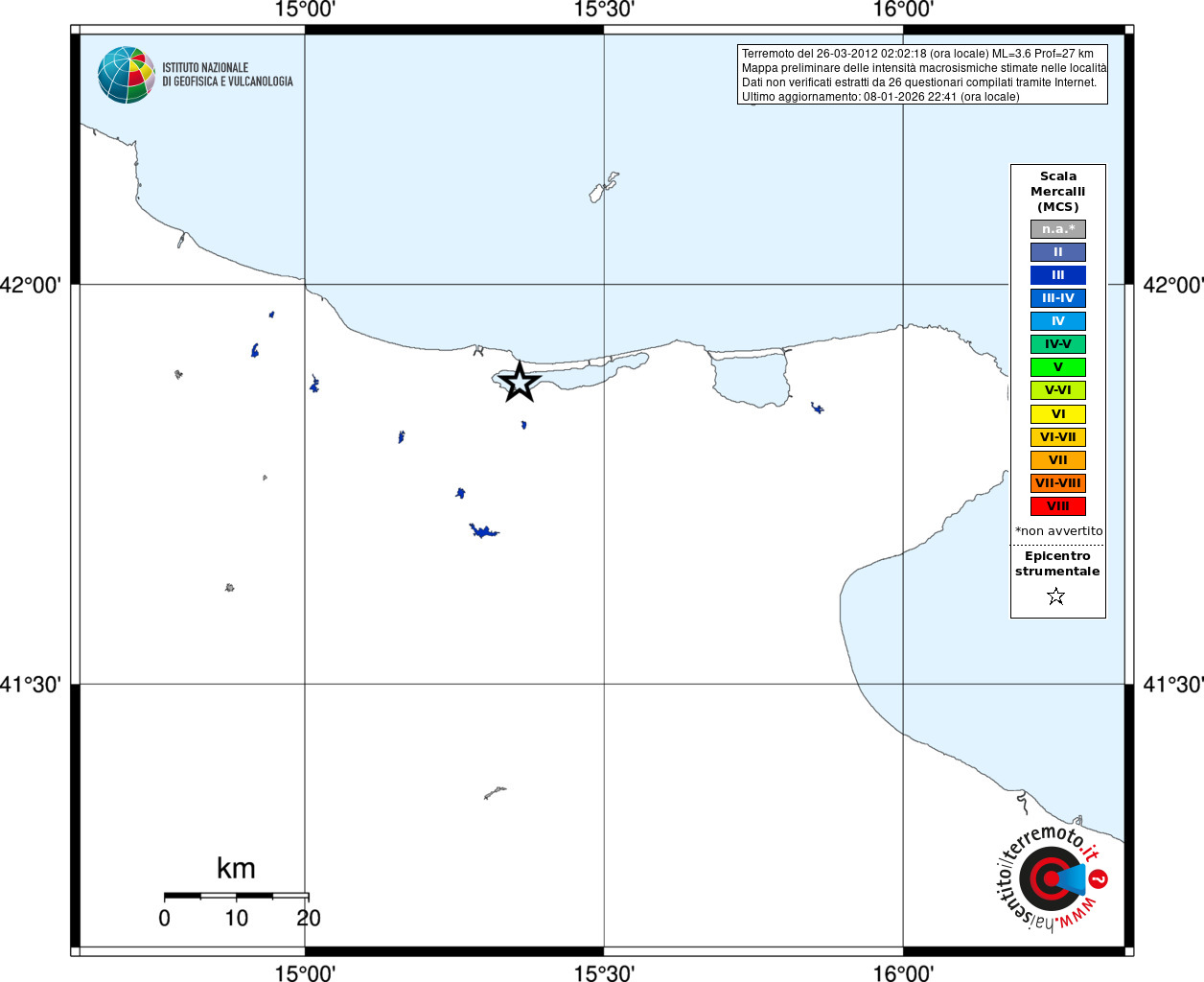The width and height of the screenshot is (1204, 982).
Task: Click 'Dati non verificati estratti' line
Action: [919, 82]
